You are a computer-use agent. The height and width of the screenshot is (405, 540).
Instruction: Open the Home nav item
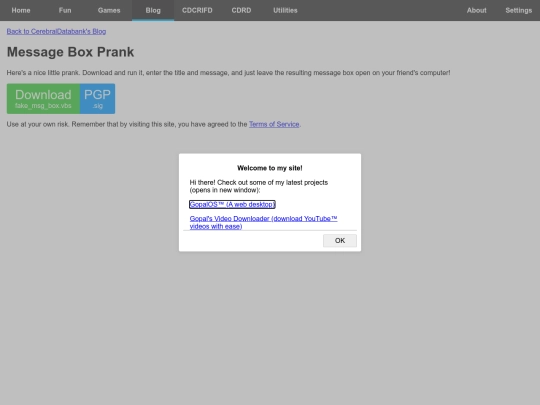tap(21, 10)
